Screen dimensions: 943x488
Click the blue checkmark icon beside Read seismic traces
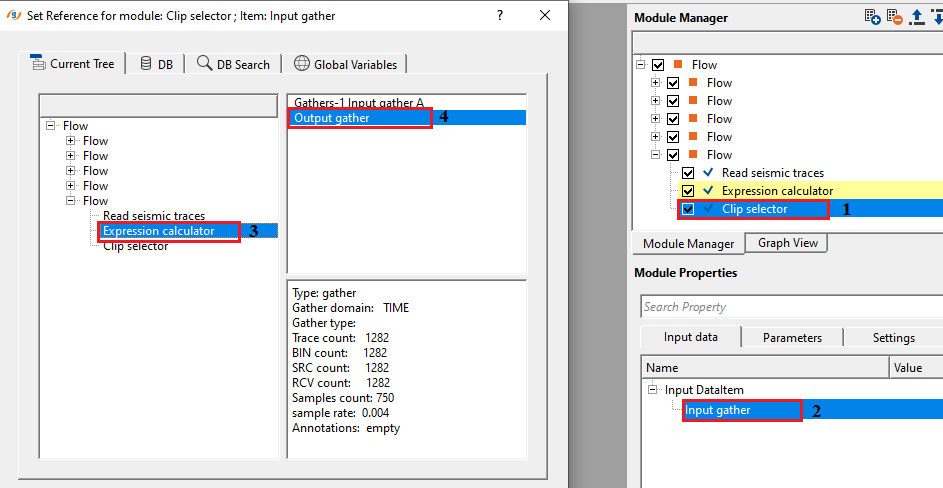[x=708, y=173]
